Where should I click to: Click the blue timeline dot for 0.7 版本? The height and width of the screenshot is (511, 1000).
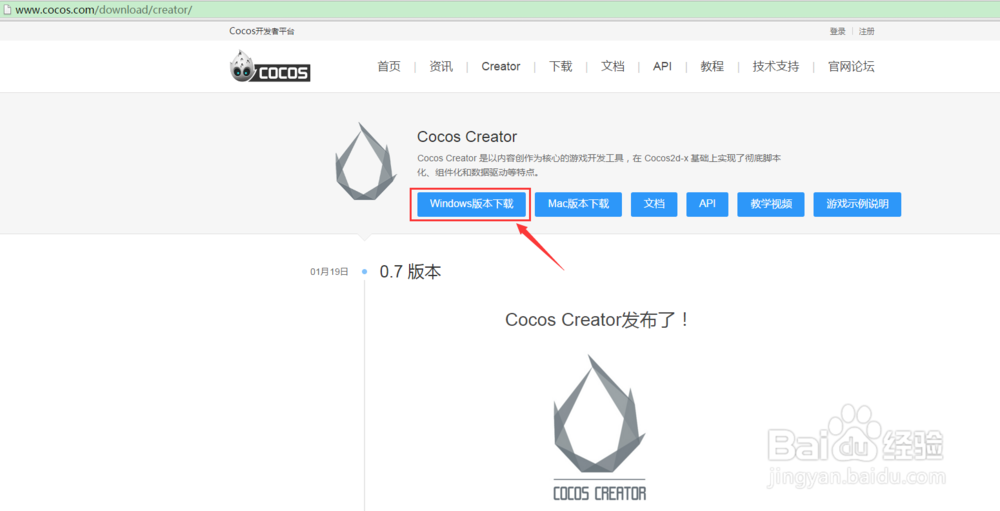(x=365, y=272)
